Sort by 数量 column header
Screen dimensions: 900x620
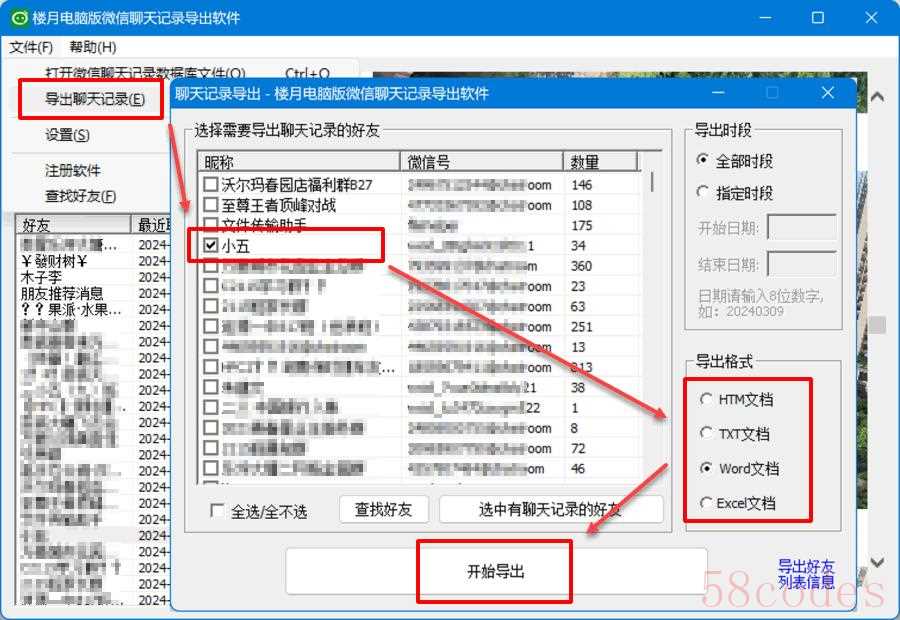click(x=600, y=162)
